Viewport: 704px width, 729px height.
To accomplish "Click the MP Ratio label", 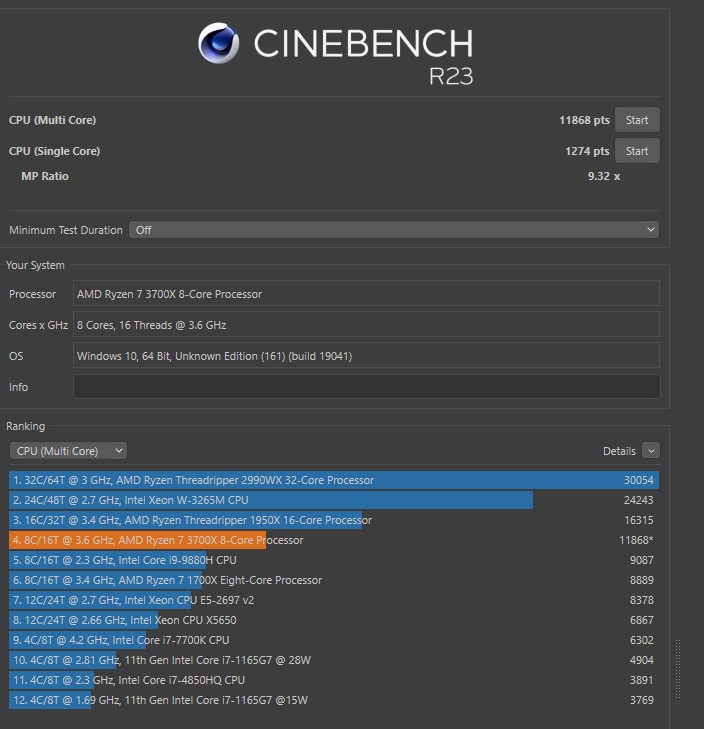I will (45, 176).
